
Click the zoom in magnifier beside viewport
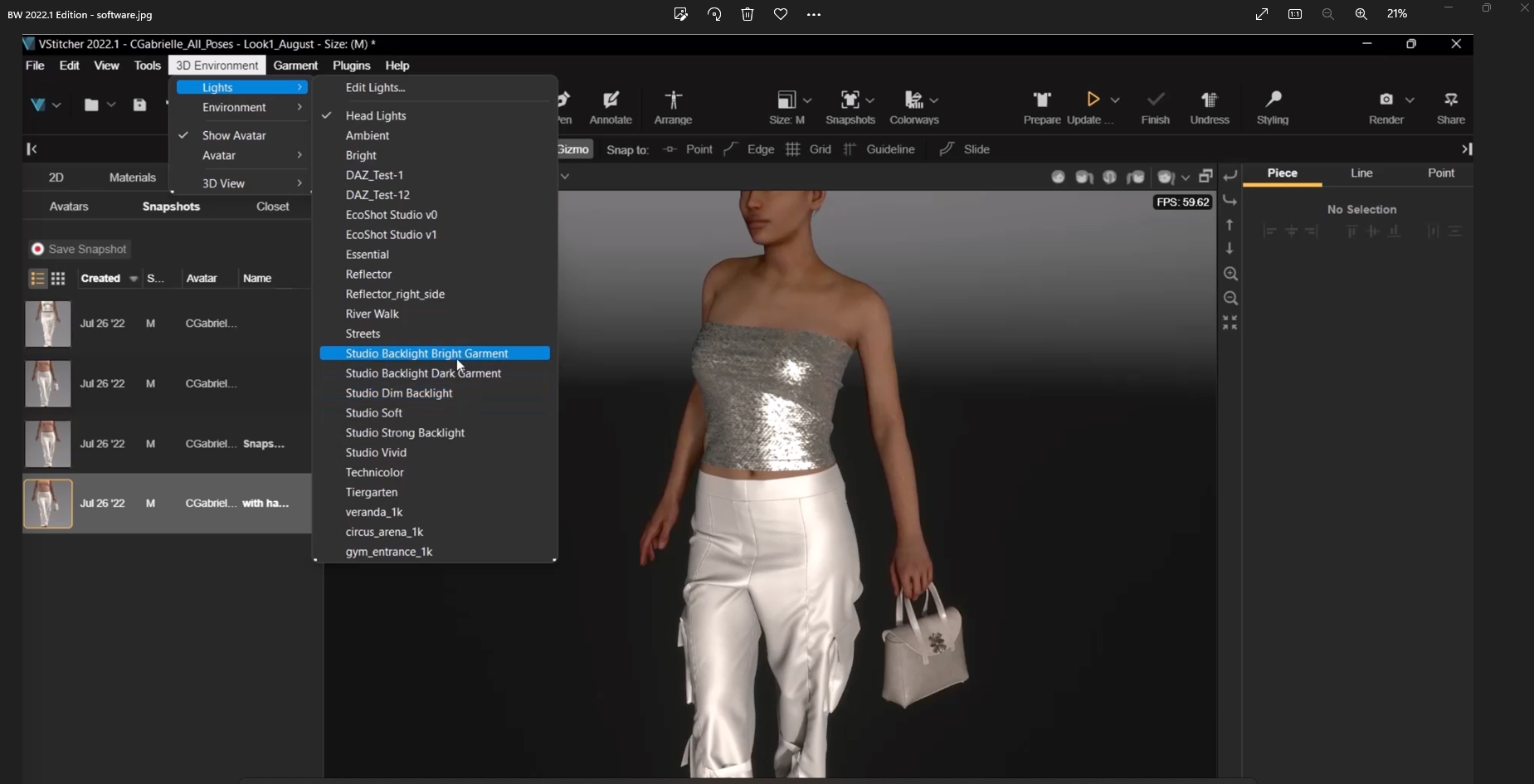coord(1230,274)
